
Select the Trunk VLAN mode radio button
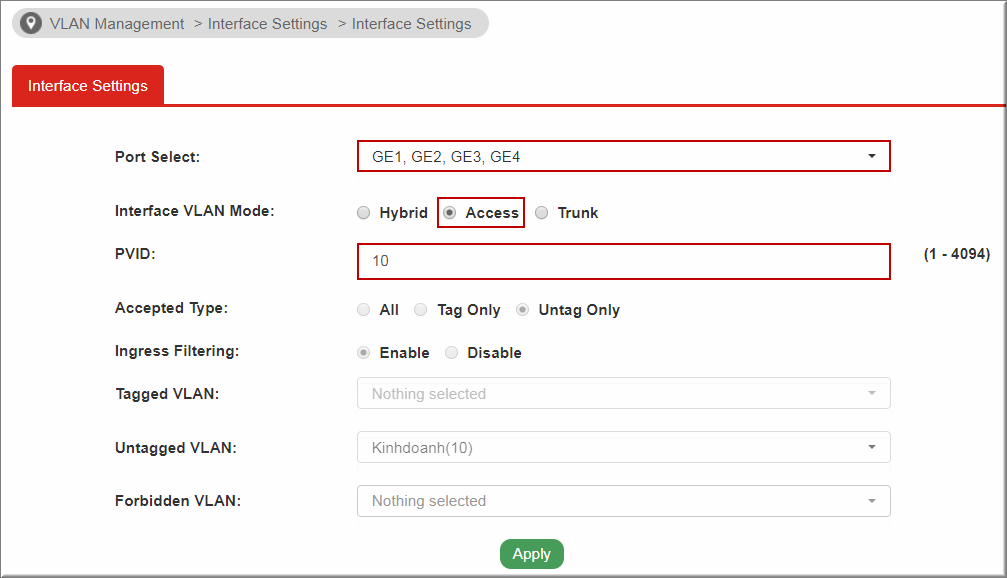542,213
